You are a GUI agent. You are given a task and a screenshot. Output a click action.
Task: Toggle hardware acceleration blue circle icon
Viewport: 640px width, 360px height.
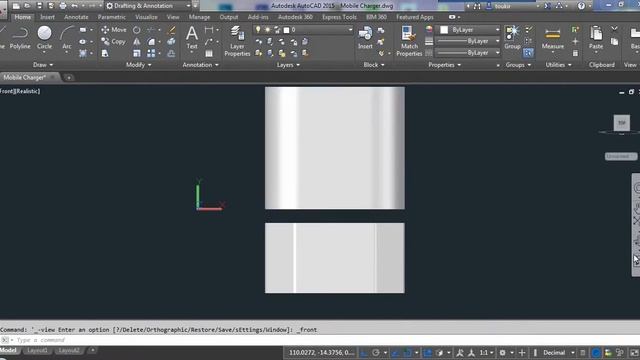point(596,353)
